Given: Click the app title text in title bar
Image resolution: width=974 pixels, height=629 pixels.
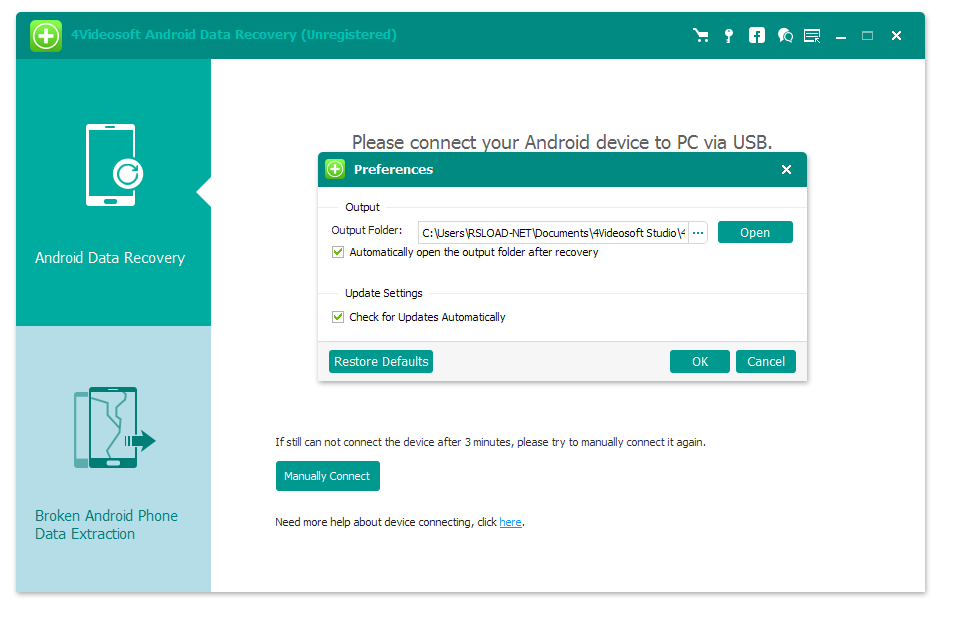Looking at the screenshot, I should 234,35.
